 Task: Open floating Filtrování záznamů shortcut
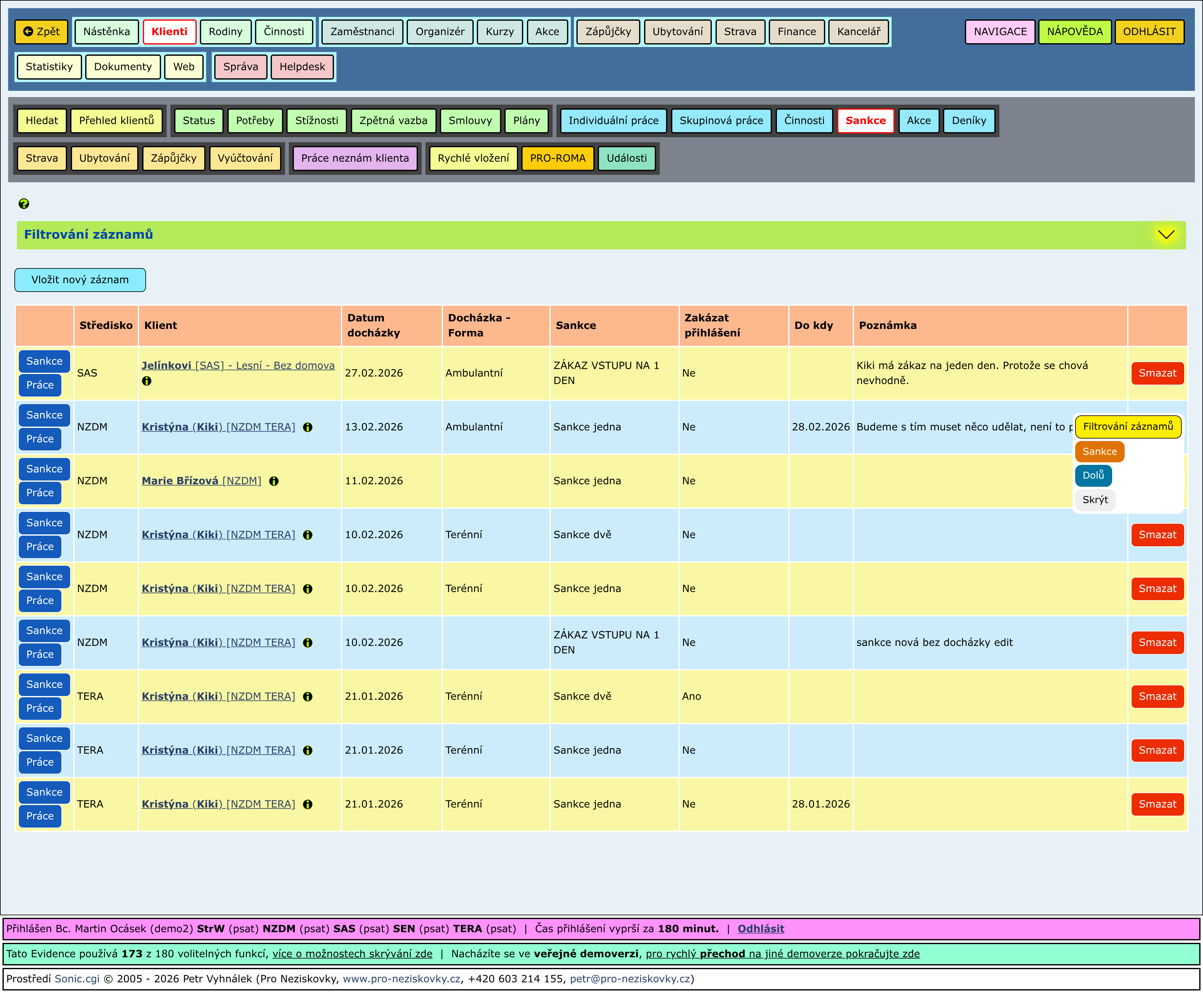click(1127, 427)
